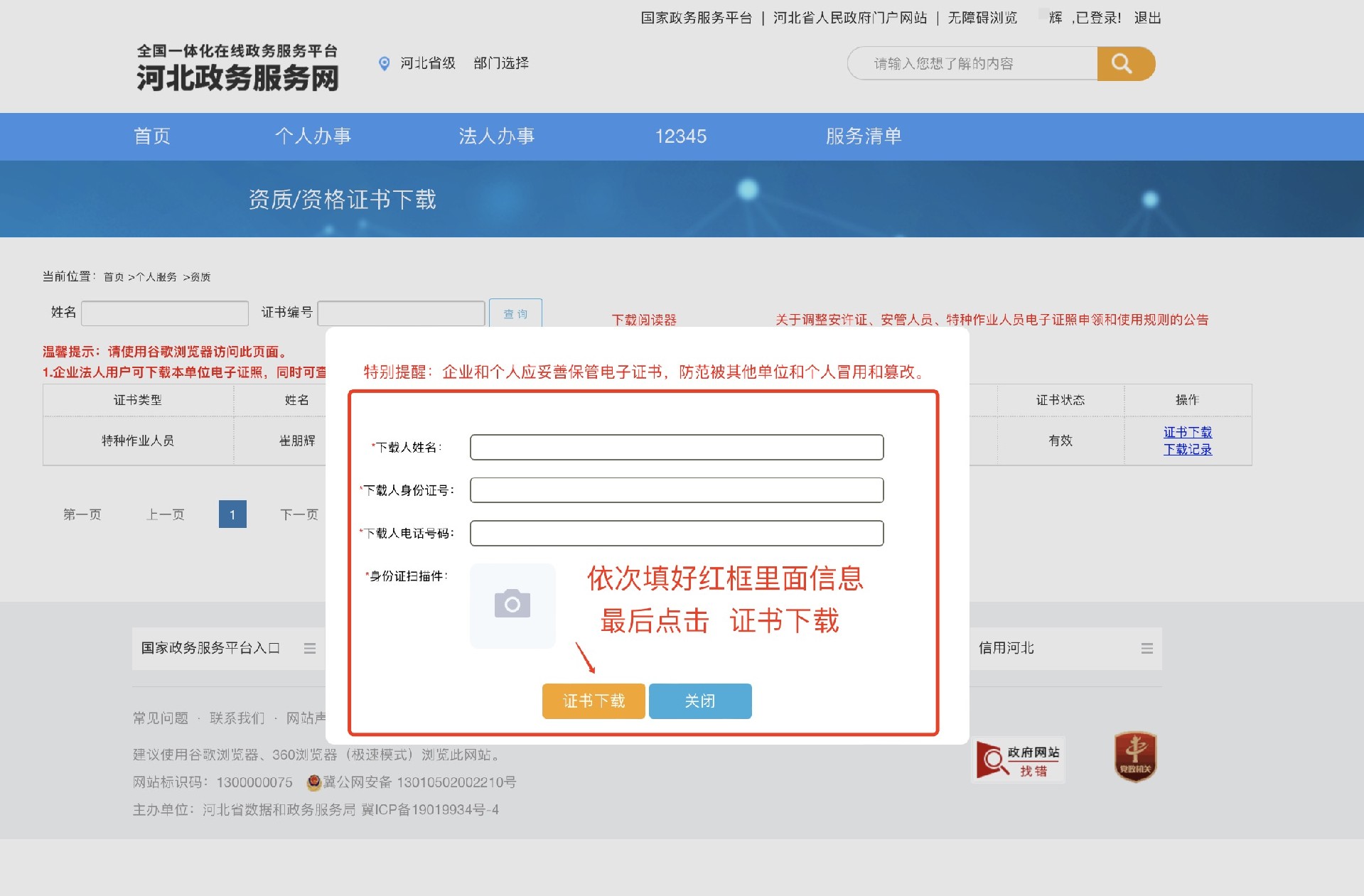
Task: Enable 无障碍浏览 mode
Action: coord(982,18)
